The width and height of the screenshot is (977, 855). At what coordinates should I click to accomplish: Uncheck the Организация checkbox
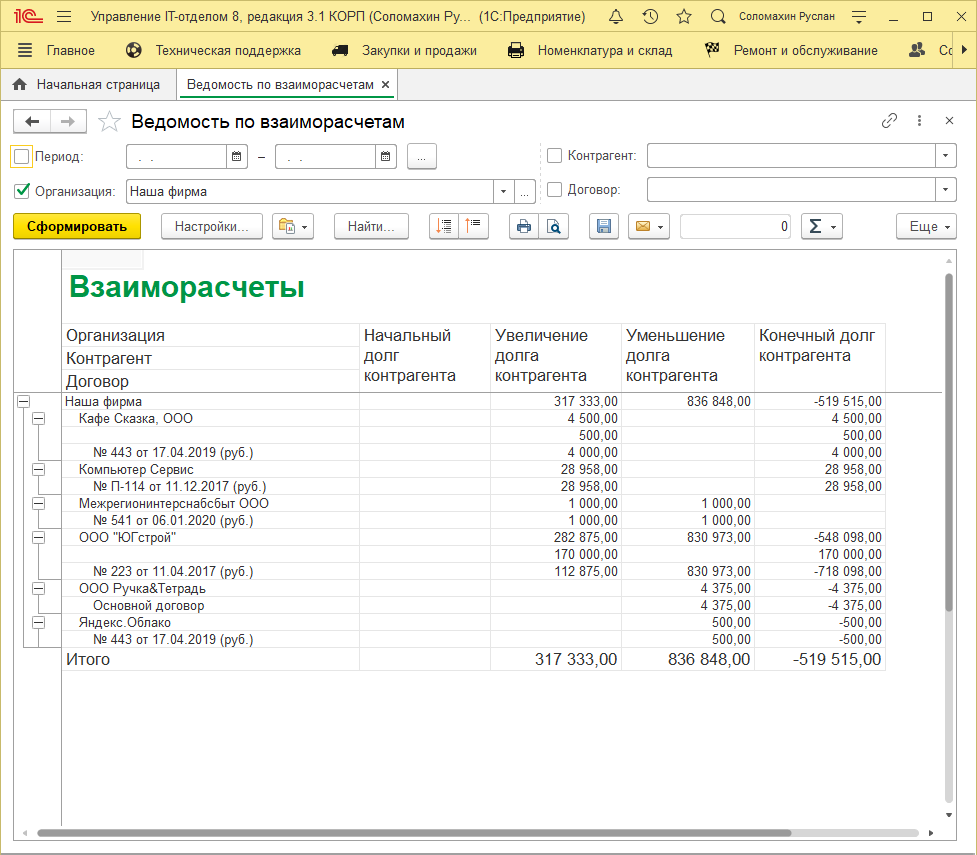pyautogui.click(x=22, y=191)
